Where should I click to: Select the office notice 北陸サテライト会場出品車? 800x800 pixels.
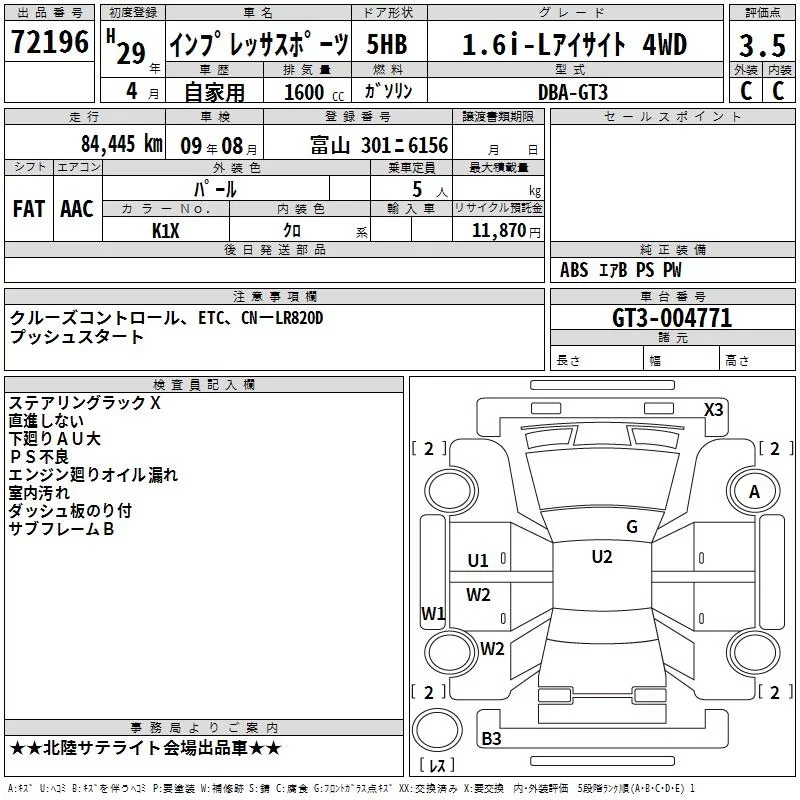(145, 748)
